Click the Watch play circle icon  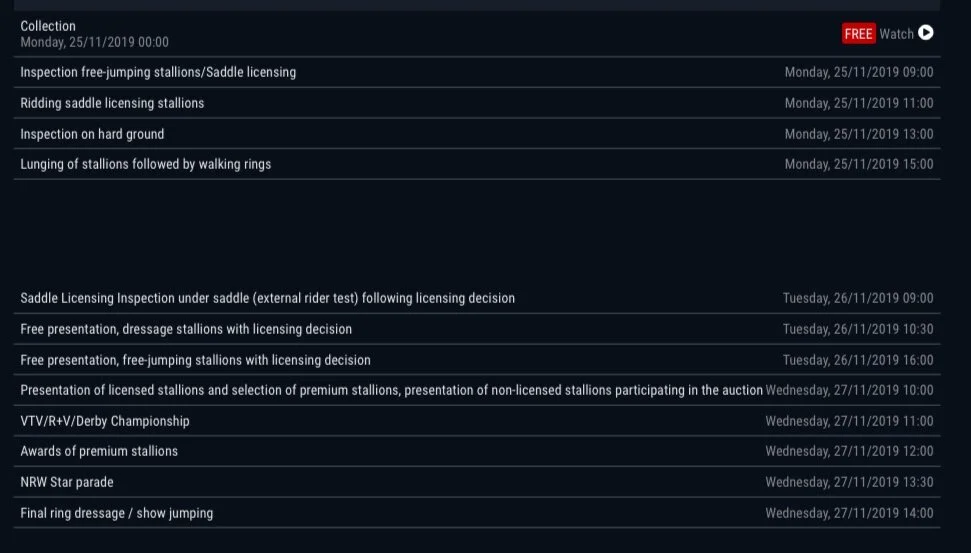[925, 33]
